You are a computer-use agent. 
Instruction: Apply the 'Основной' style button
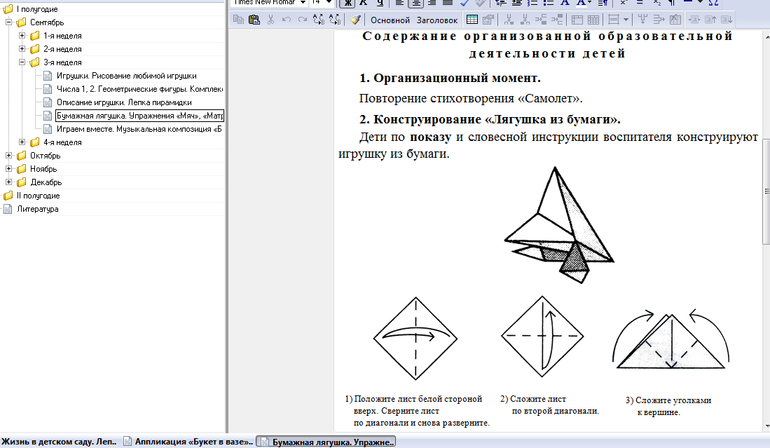tap(390, 19)
